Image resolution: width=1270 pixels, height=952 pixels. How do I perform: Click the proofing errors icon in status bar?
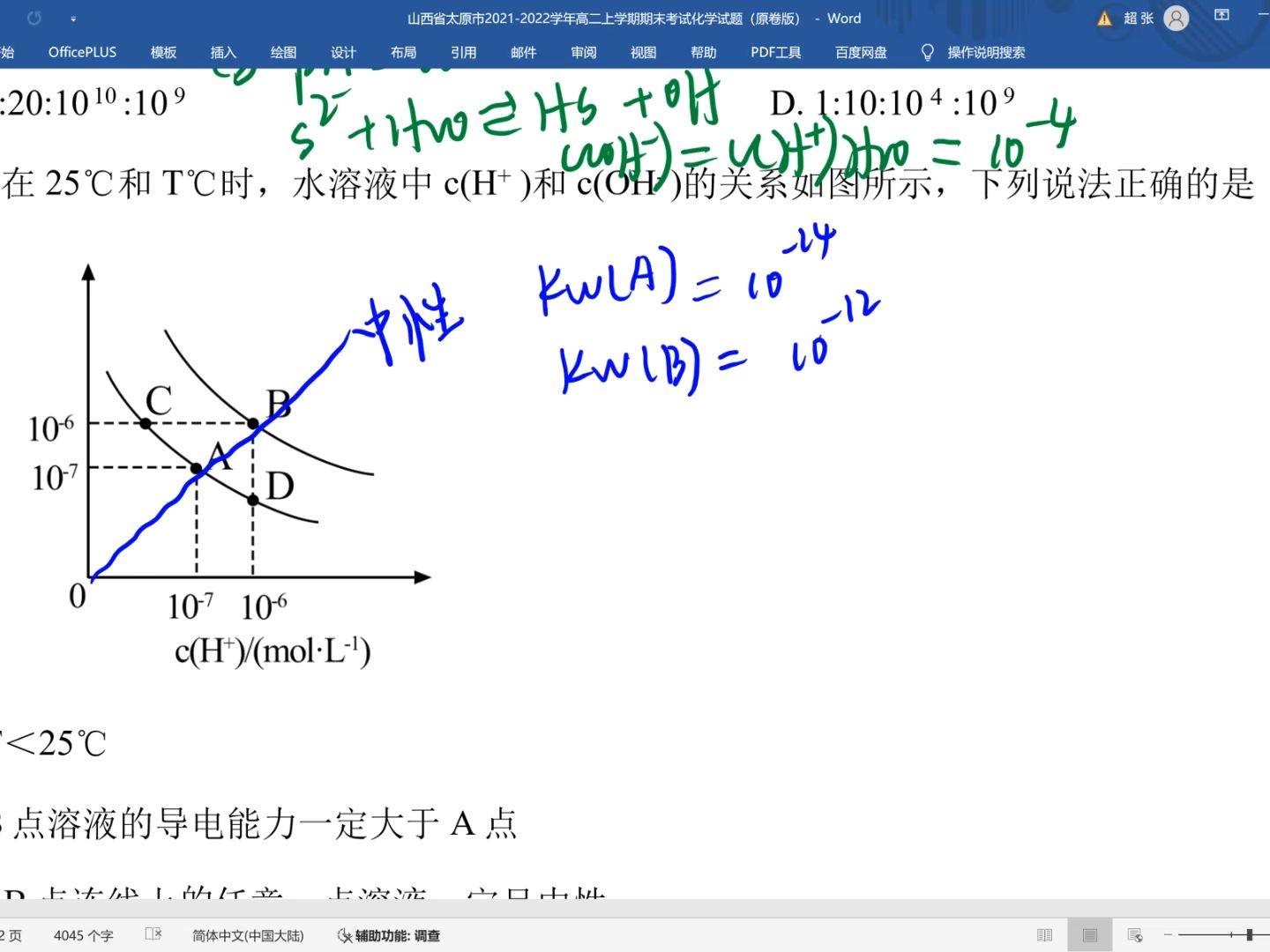pyautogui.click(x=152, y=934)
